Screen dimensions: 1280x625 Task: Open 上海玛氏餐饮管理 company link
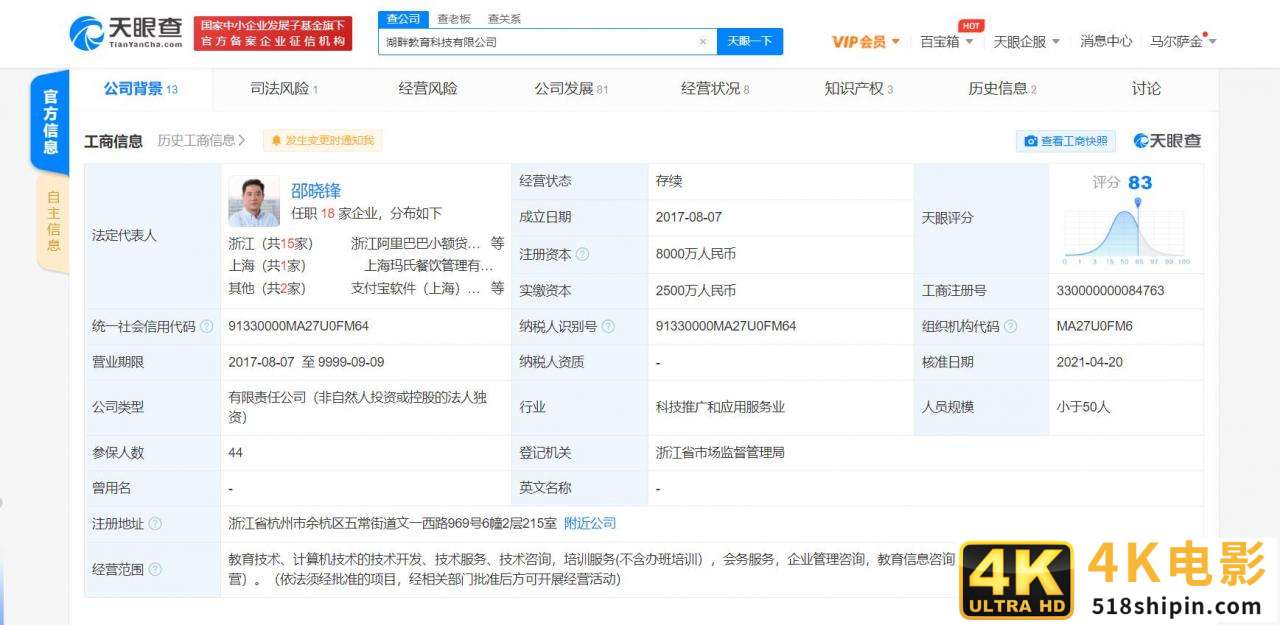click(429, 266)
